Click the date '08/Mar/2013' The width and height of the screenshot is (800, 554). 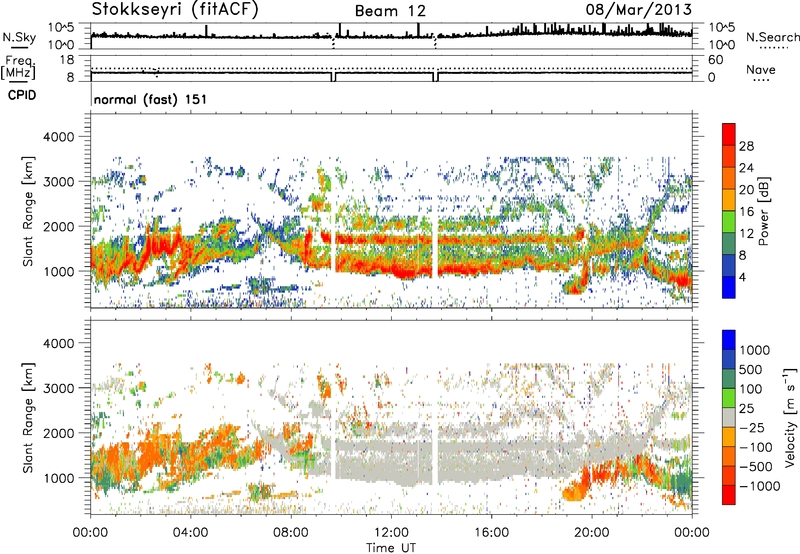tap(639, 9)
